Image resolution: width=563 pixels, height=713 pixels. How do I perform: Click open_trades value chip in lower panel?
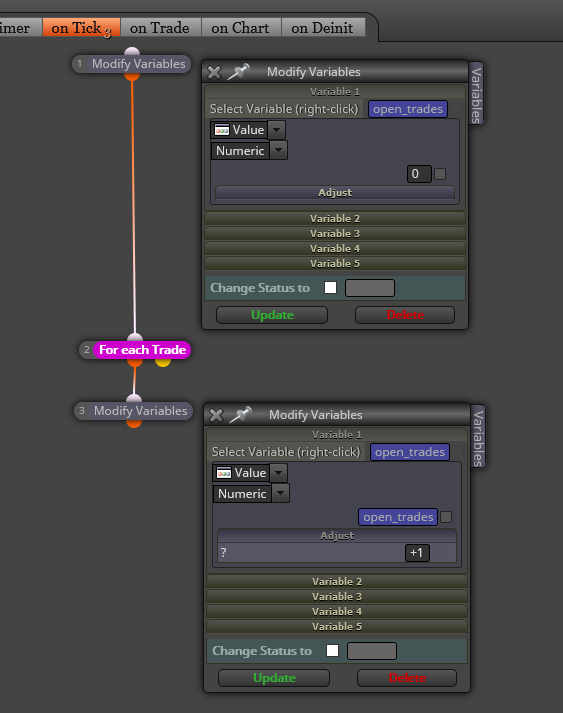point(398,517)
